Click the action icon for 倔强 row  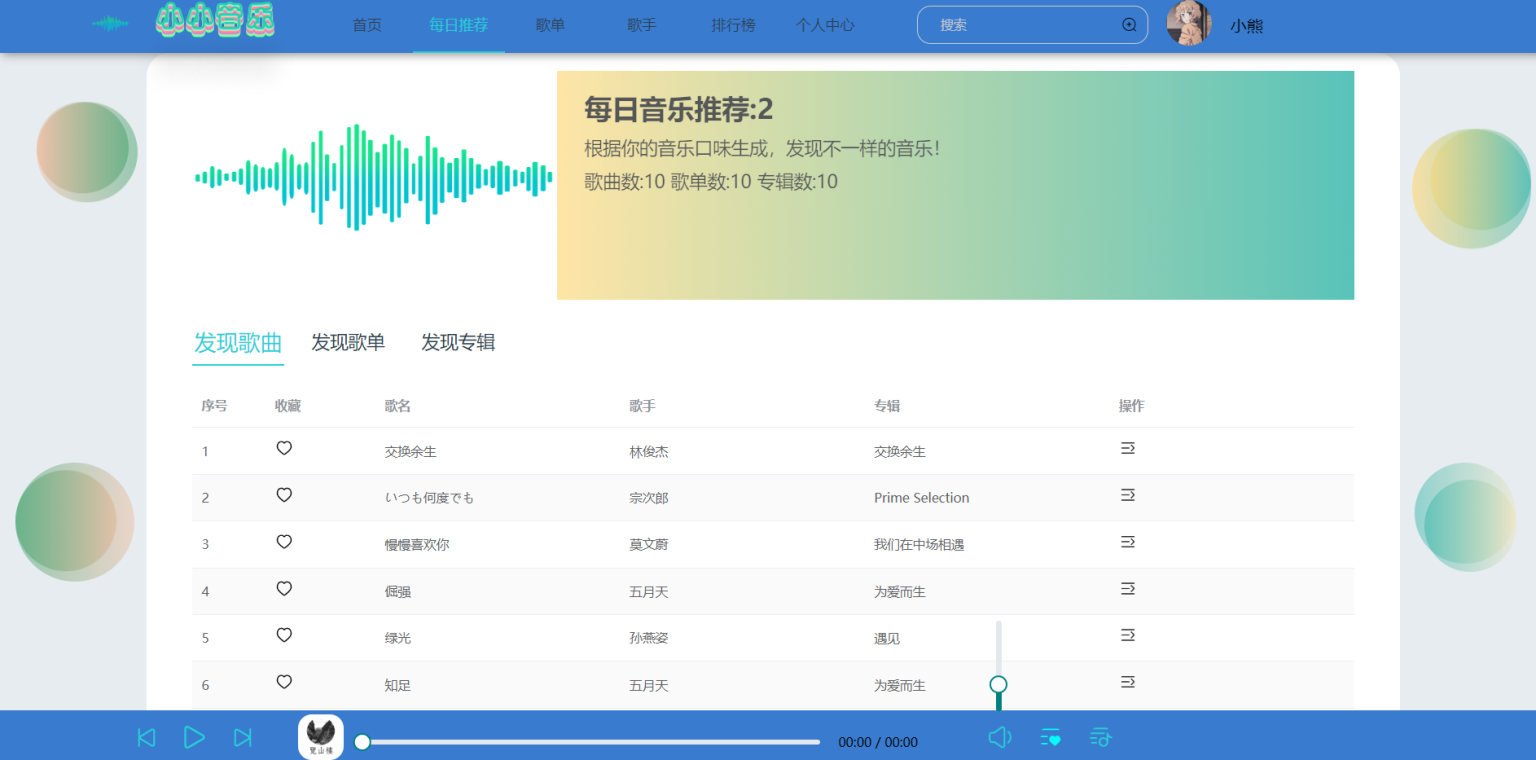(x=1127, y=589)
